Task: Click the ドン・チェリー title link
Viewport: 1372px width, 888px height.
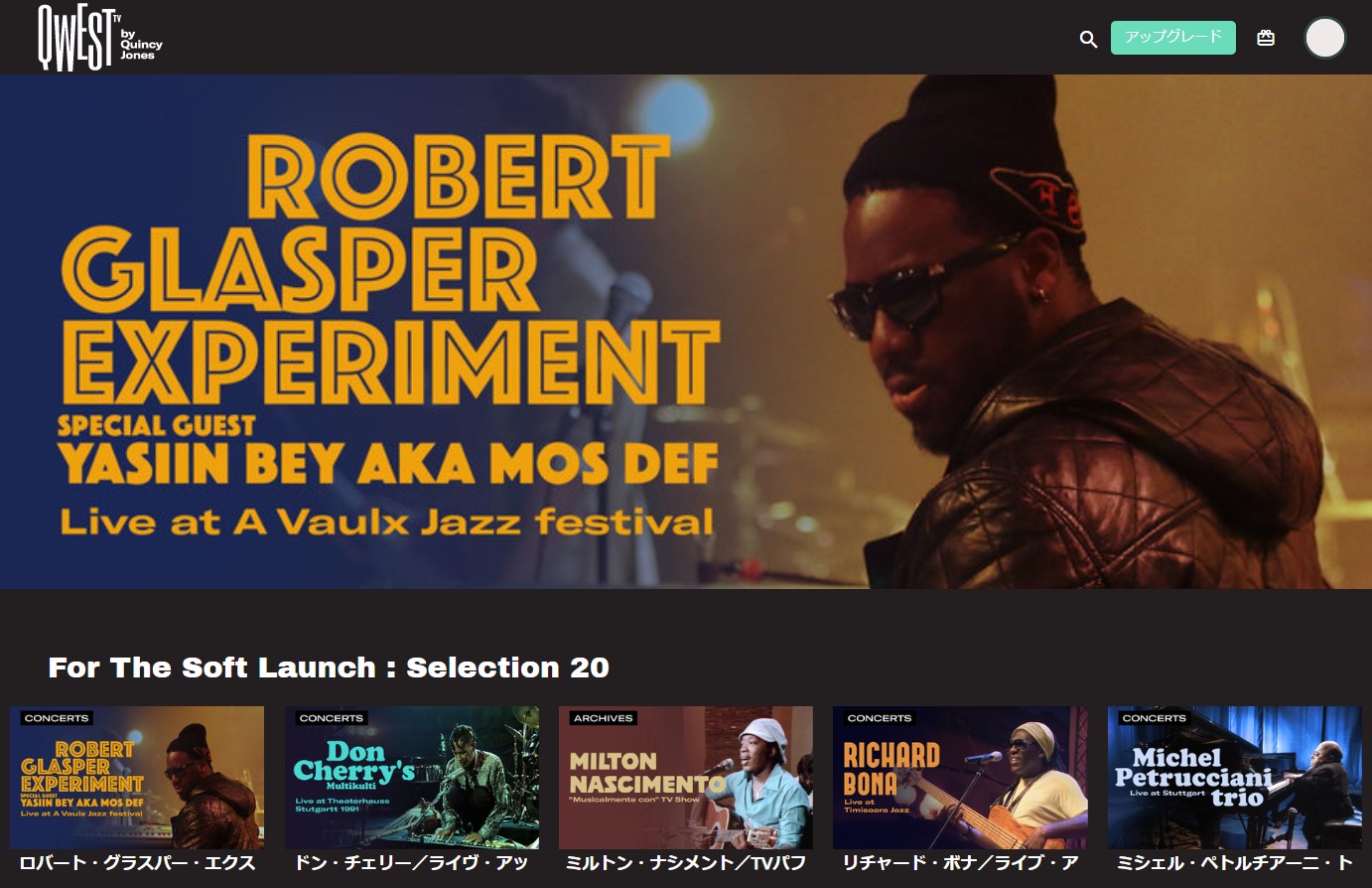Action: click(411, 863)
